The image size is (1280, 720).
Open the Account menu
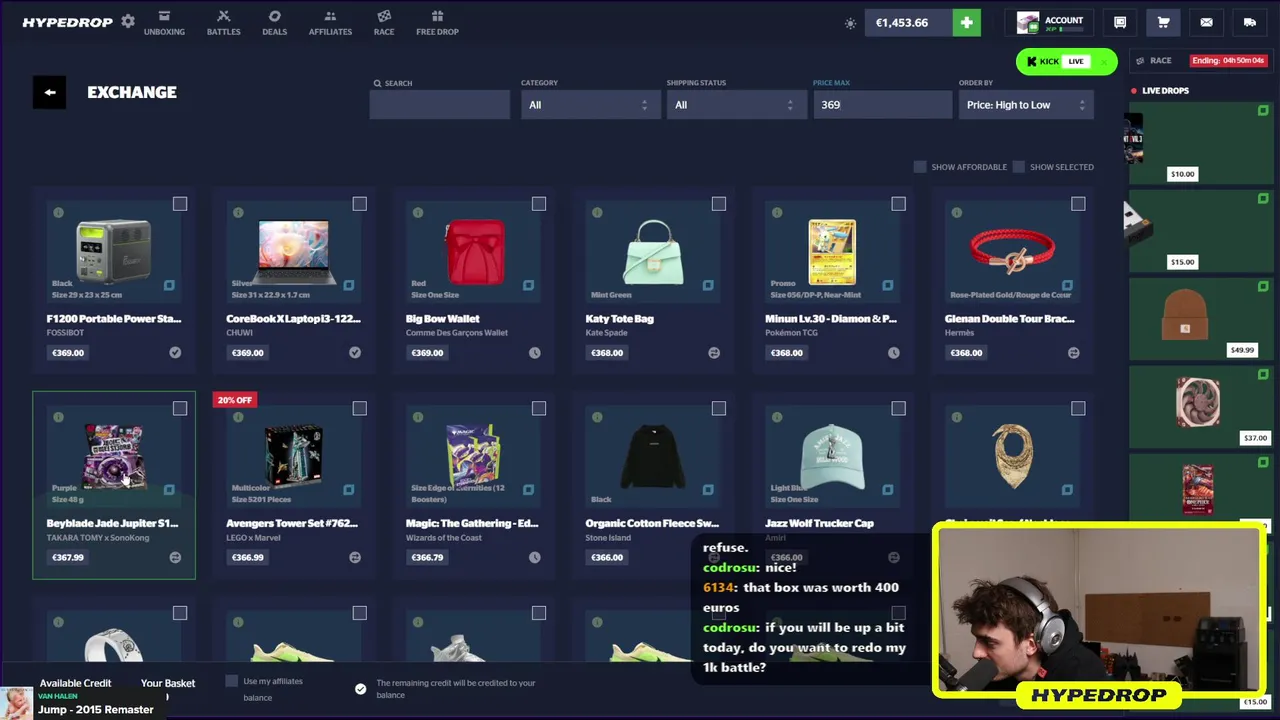[x=1050, y=22]
